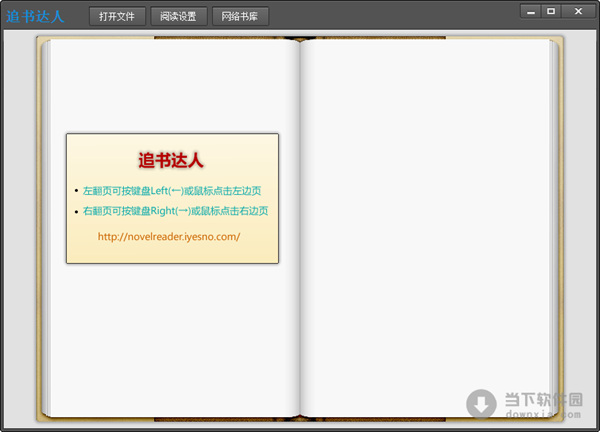The width and height of the screenshot is (600, 432).
Task: Click the bullet dot before the second tip
Action: tap(76, 211)
